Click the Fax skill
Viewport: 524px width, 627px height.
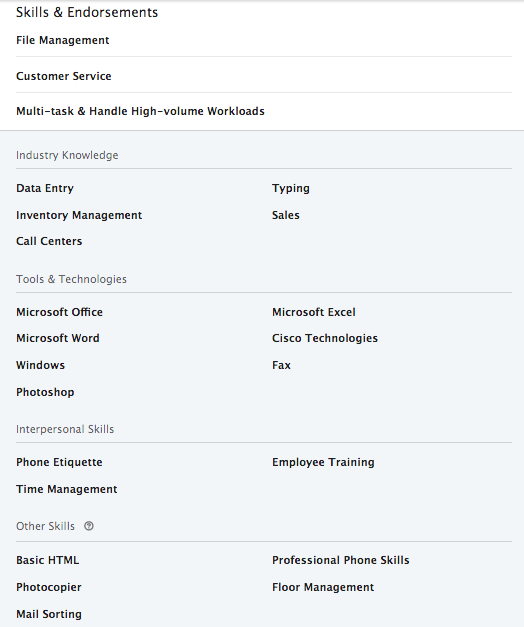tap(281, 365)
